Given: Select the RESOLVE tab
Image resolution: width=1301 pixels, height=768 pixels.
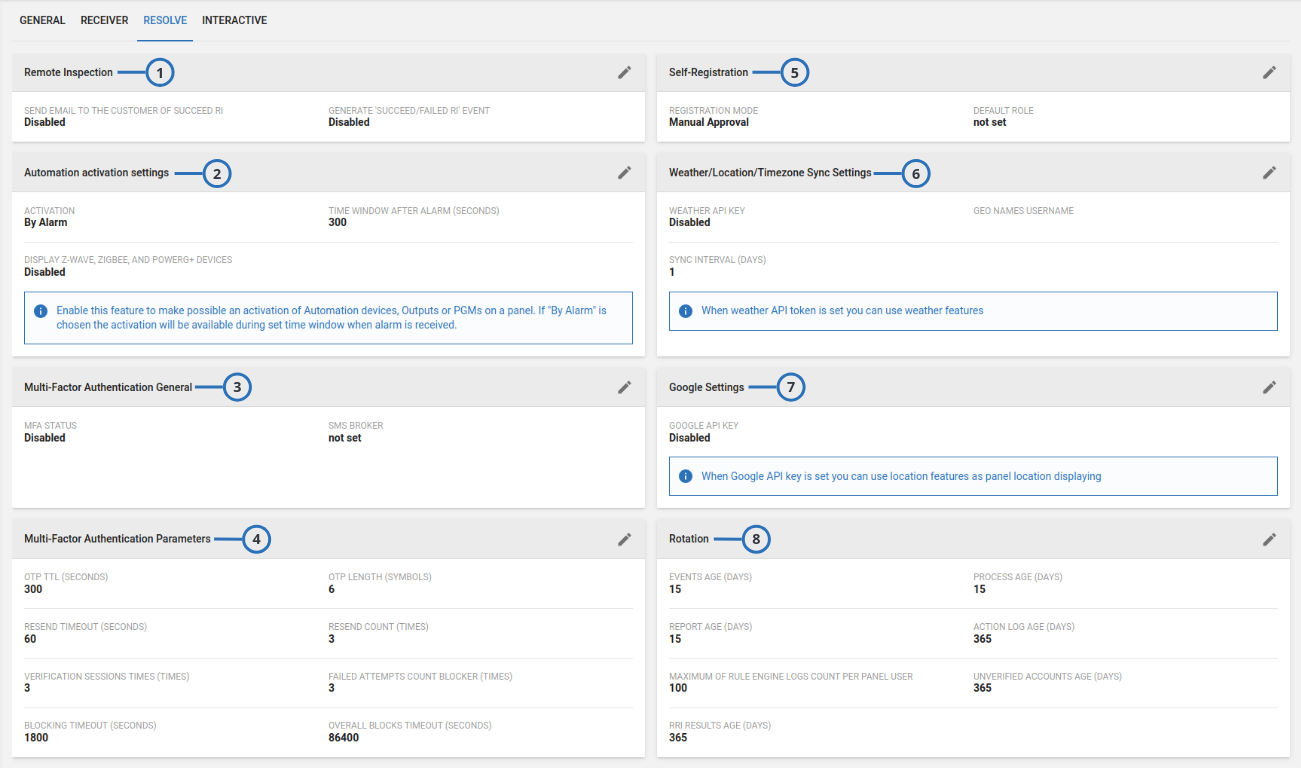Looking at the screenshot, I should [x=165, y=20].
